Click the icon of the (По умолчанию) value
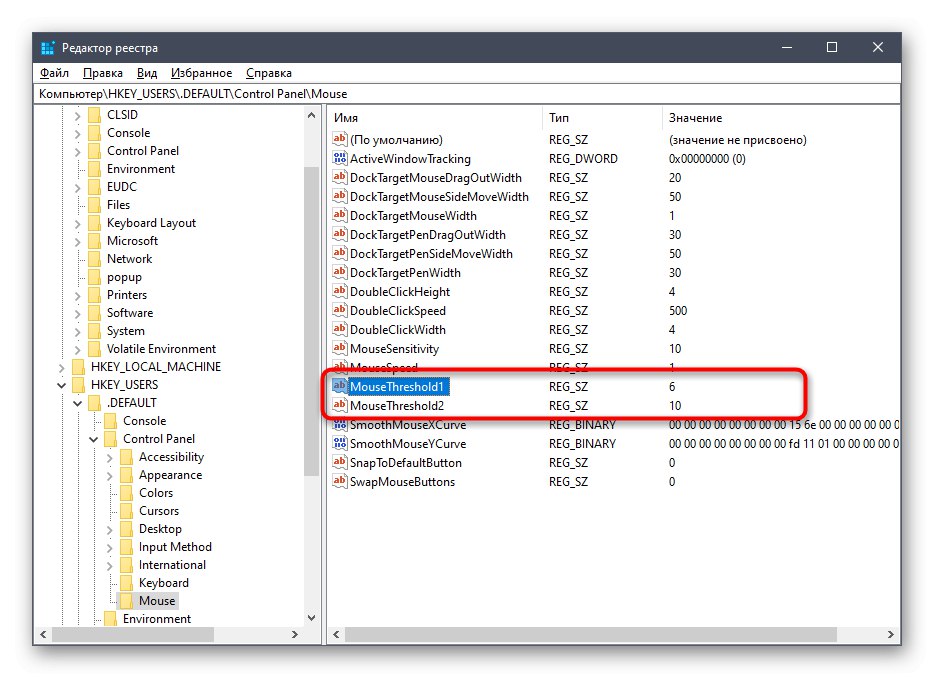This screenshot has width=934, height=678. [x=340, y=139]
